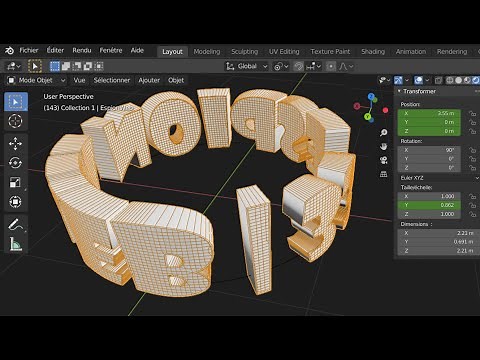Click the pan view hand icon
480x360 pixels.
click(384, 147)
